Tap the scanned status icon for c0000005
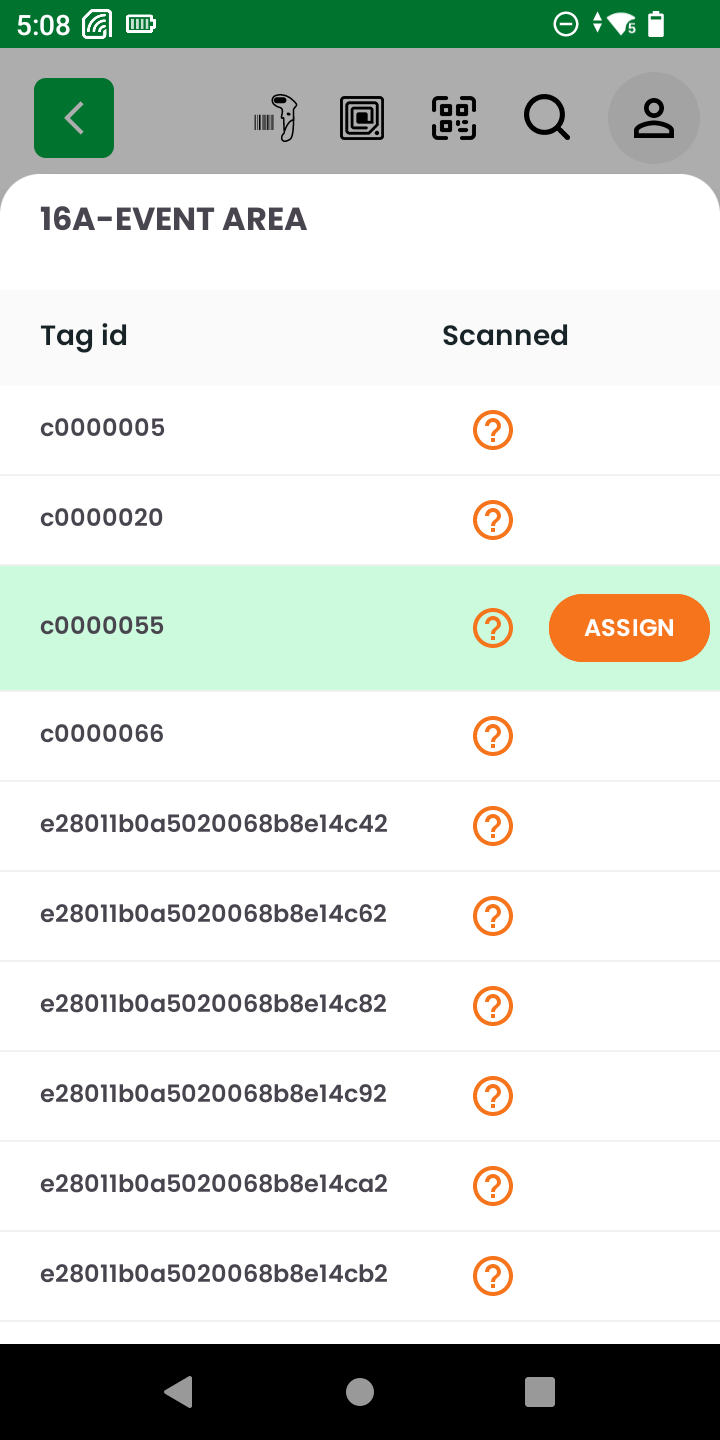Viewport: 720px width, 1440px height. [x=492, y=430]
